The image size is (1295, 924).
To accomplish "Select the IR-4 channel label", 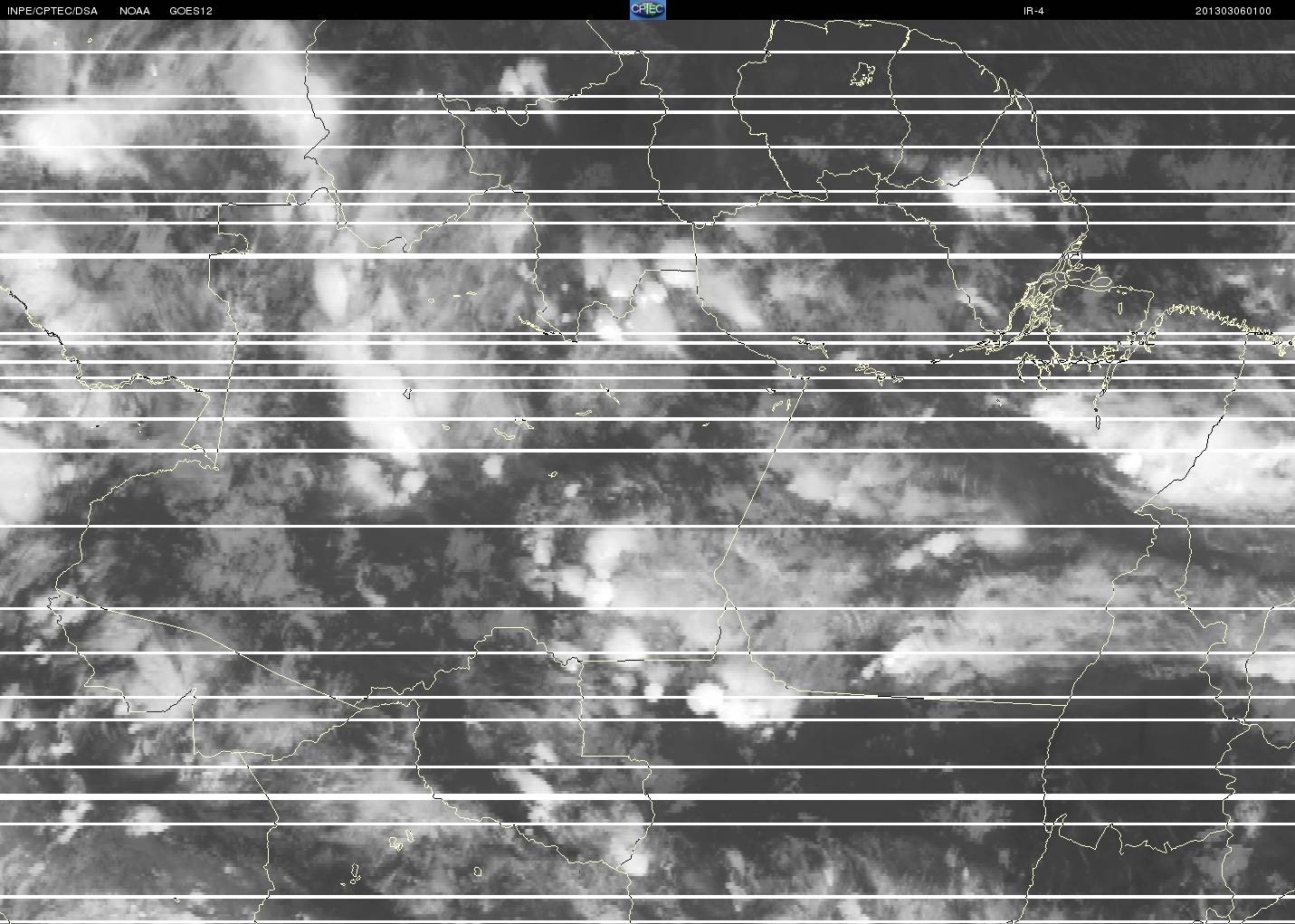I will point(1033,11).
